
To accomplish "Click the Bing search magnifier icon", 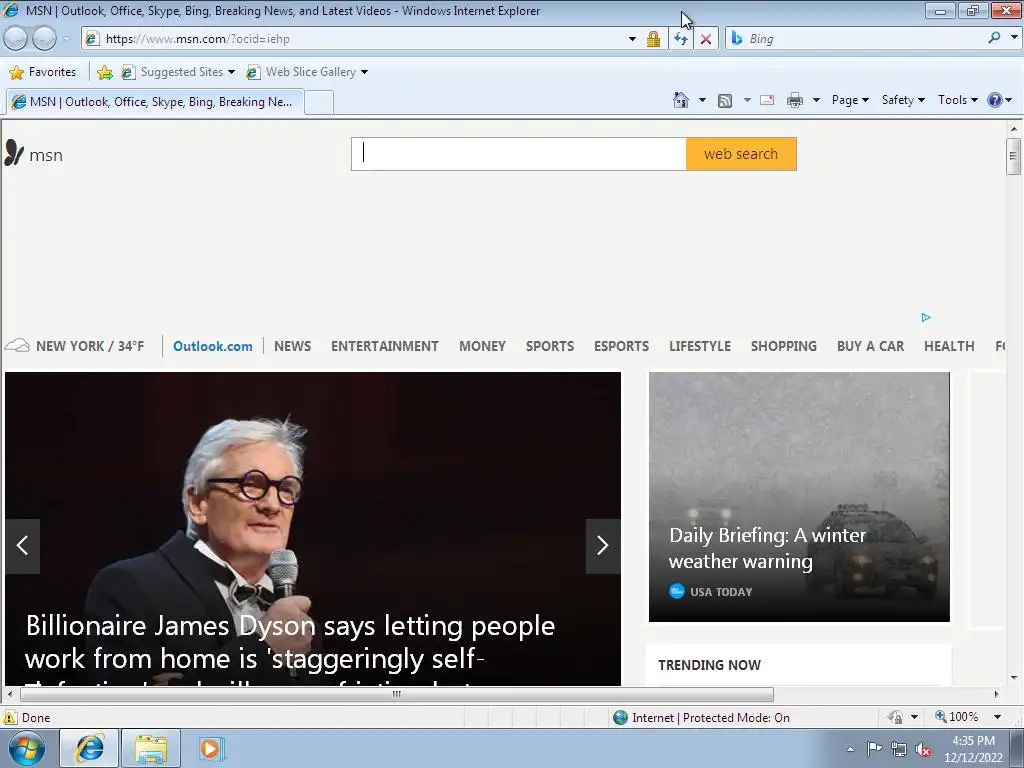I will pyautogui.click(x=994, y=38).
